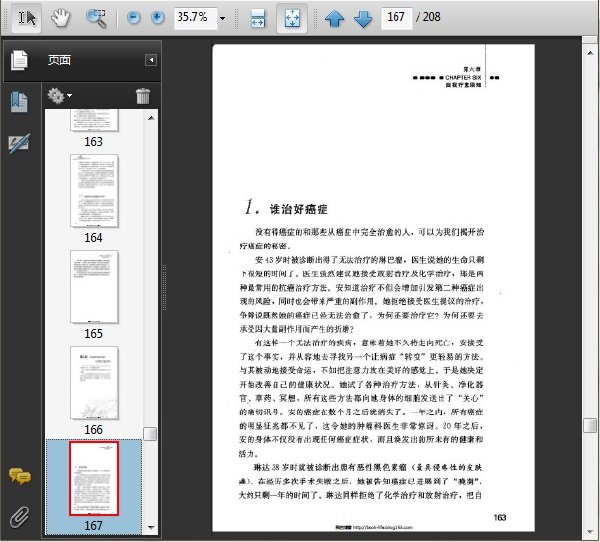Edit the 35.7% zoom level field
Screen dimensions: 600x542
[195, 17]
